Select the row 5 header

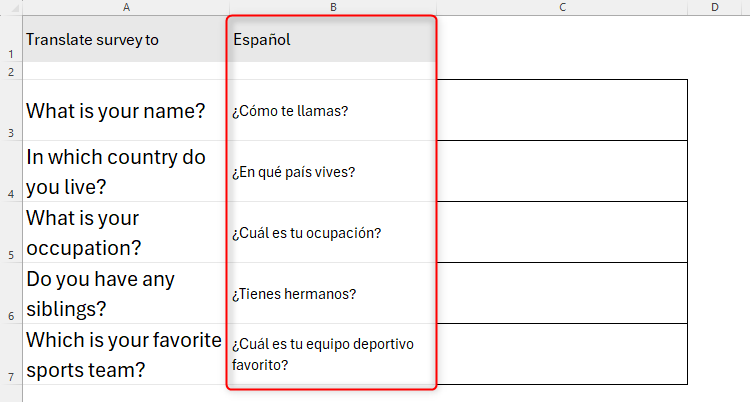pyautogui.click(x=10, y=233)
